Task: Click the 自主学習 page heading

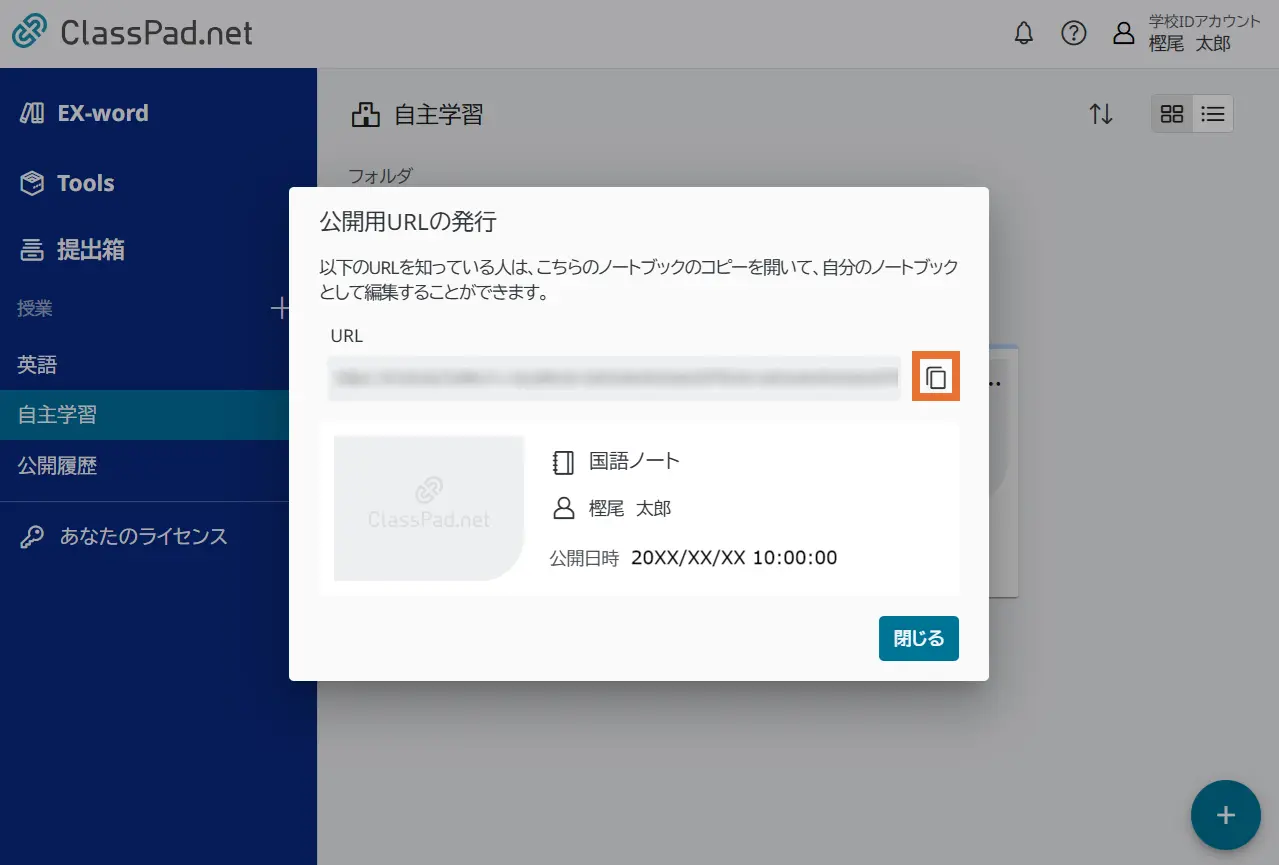Action: pos(438,115)
